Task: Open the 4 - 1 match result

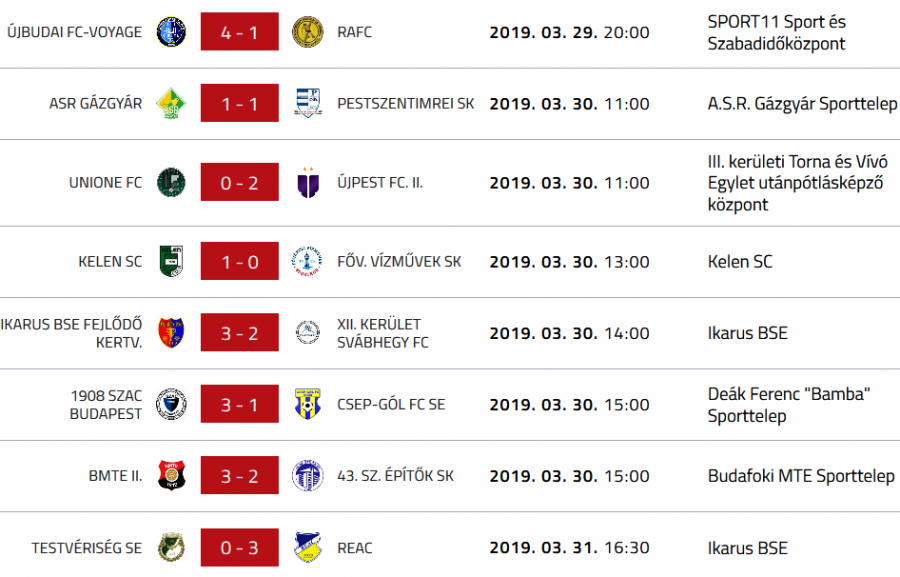Action: (x=239, y=32)
